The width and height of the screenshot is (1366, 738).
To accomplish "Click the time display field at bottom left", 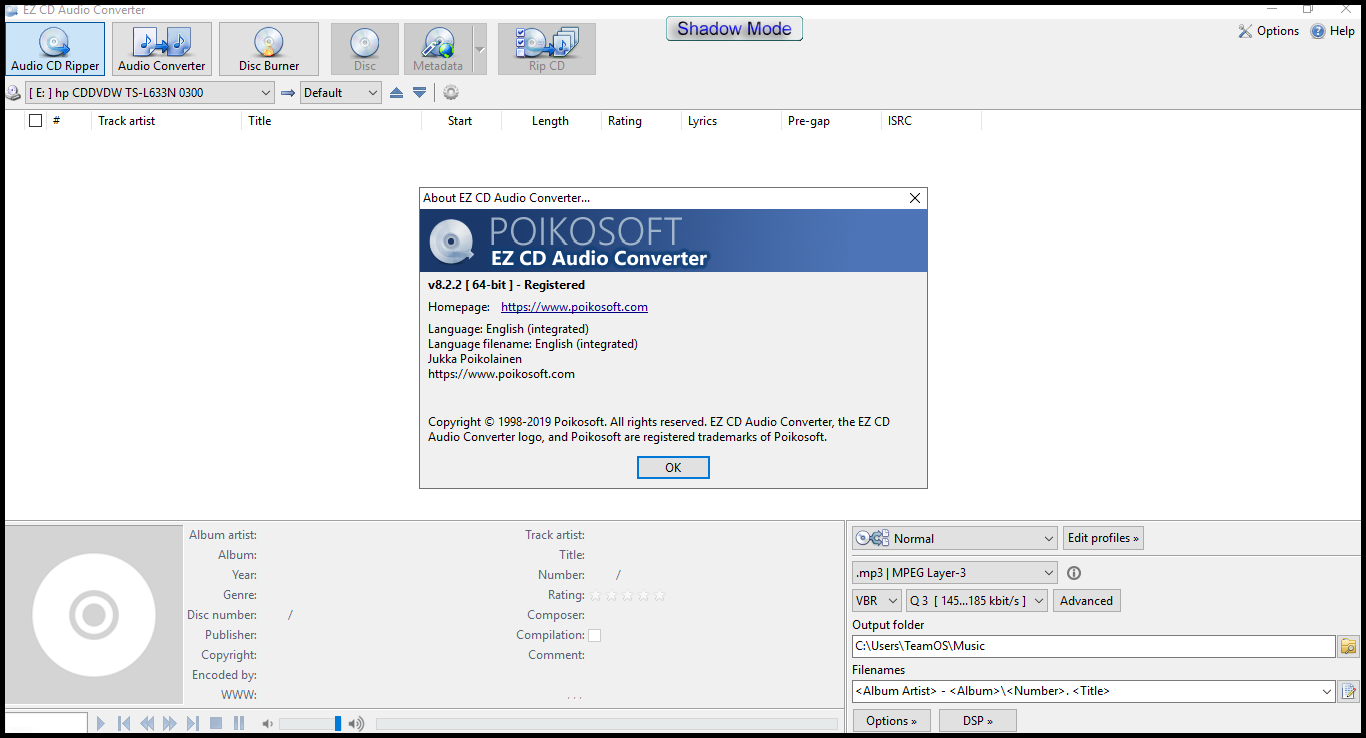I will click(46, 723).
